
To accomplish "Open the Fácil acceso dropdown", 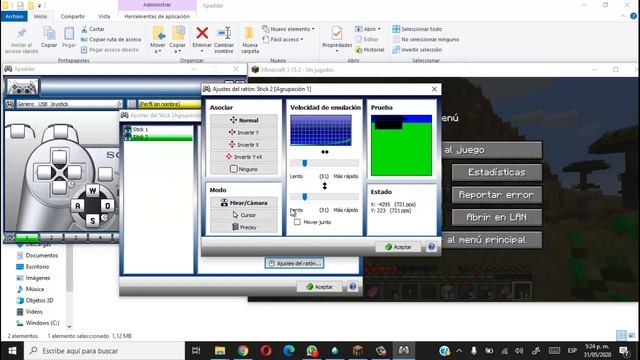I will [283, 39].
